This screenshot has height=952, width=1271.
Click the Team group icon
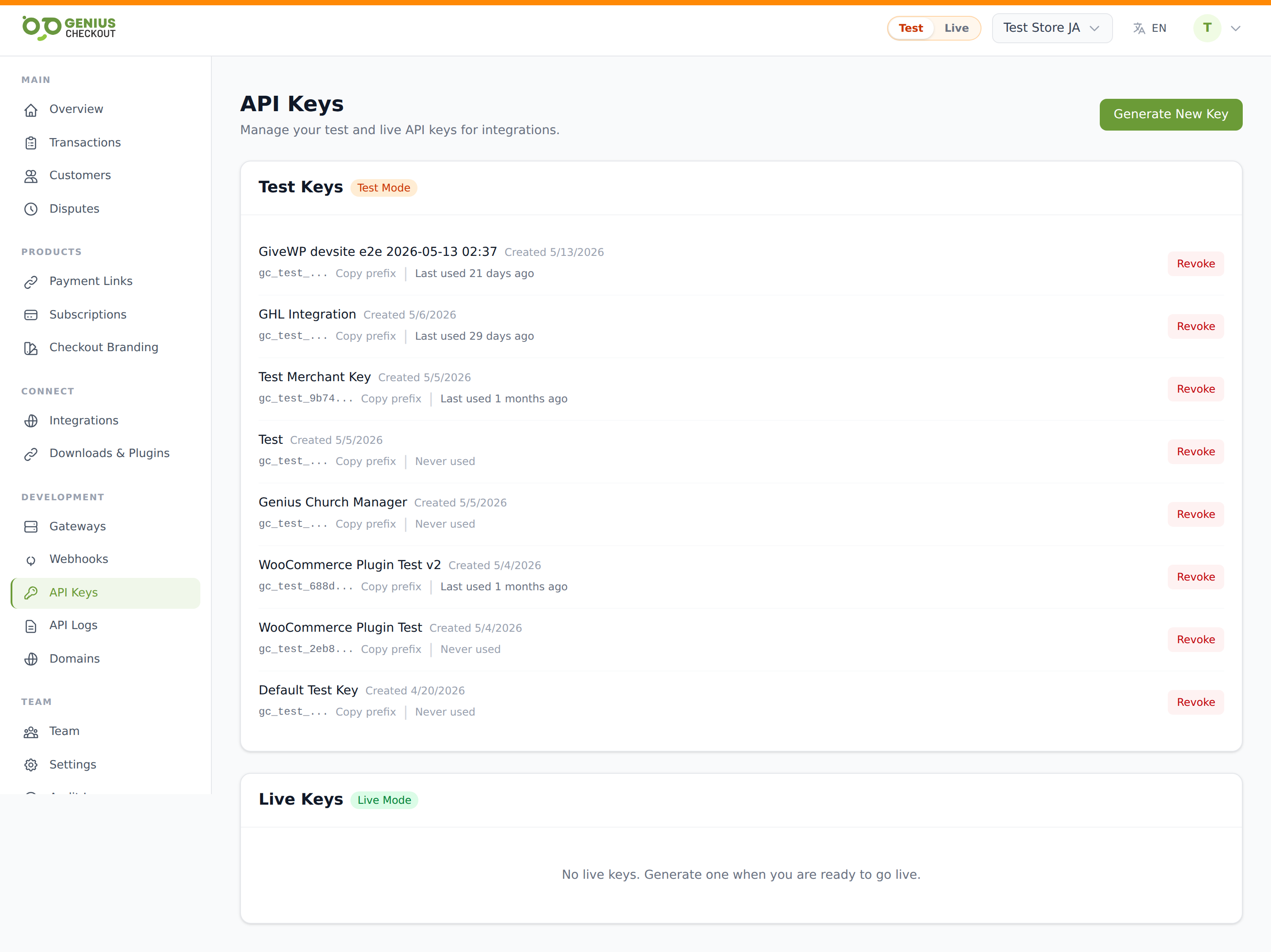pyautogui.click(x=31, y=732)
